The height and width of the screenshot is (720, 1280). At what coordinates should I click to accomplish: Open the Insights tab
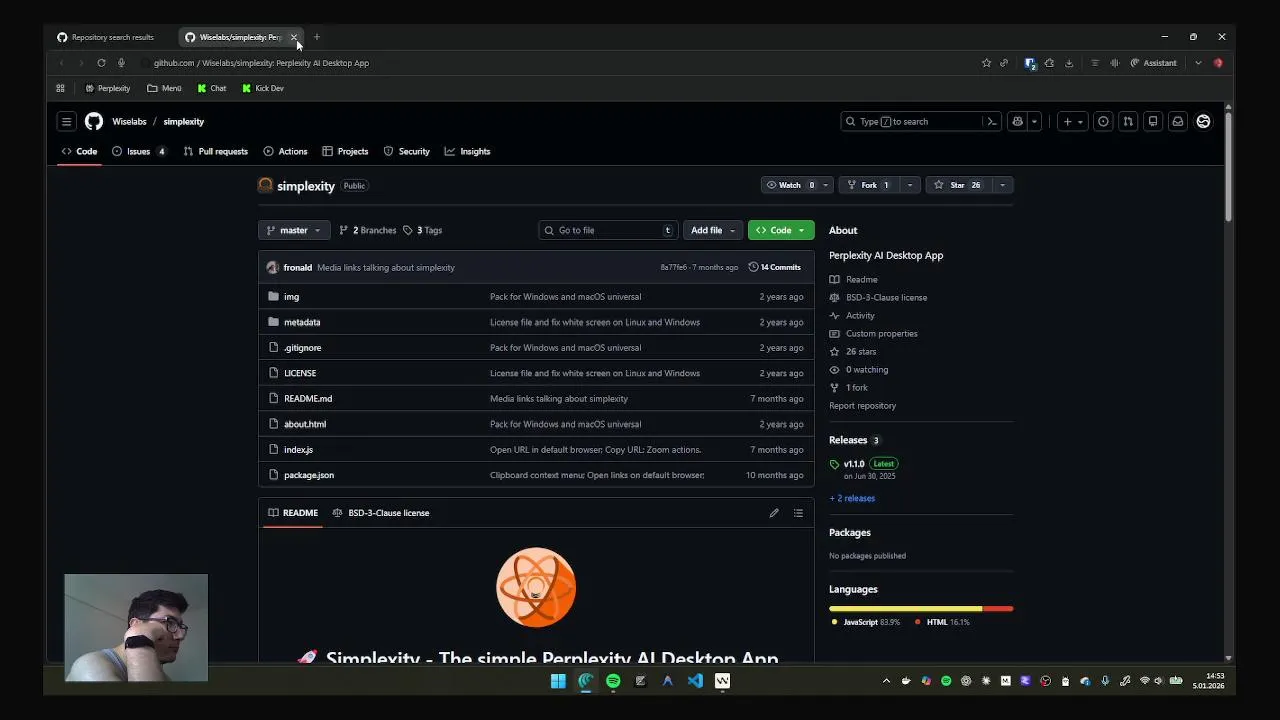[x=467, y=151]
